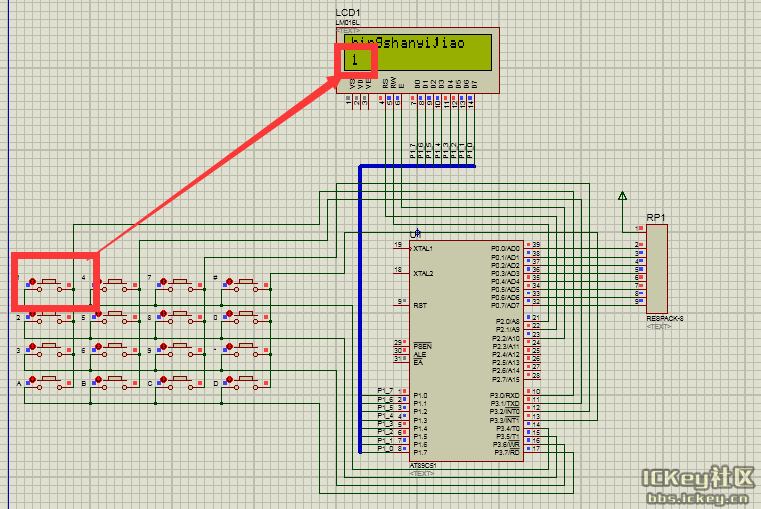Click the keypad push button labeled C
Screen dimensions: 761x509
(181, 383)
